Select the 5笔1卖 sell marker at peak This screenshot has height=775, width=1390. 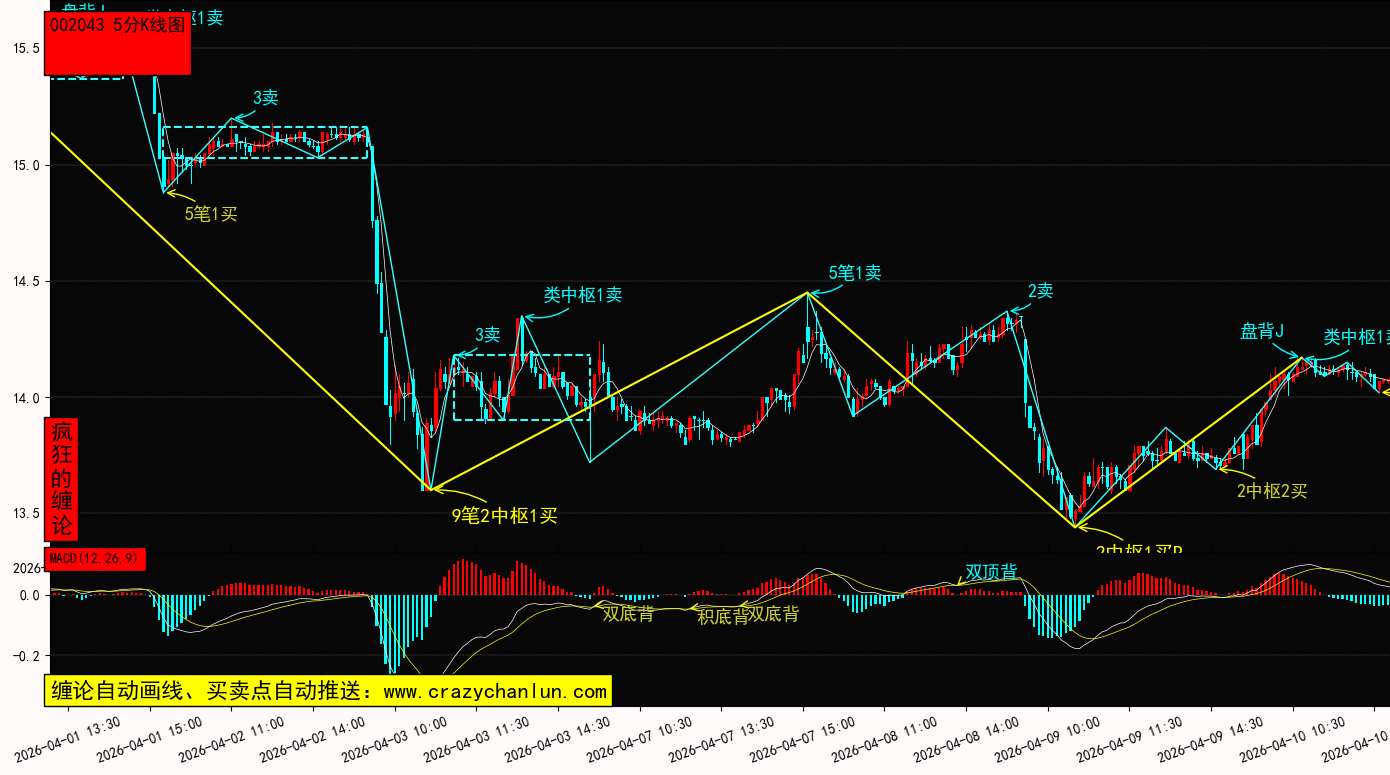(855, 273)
